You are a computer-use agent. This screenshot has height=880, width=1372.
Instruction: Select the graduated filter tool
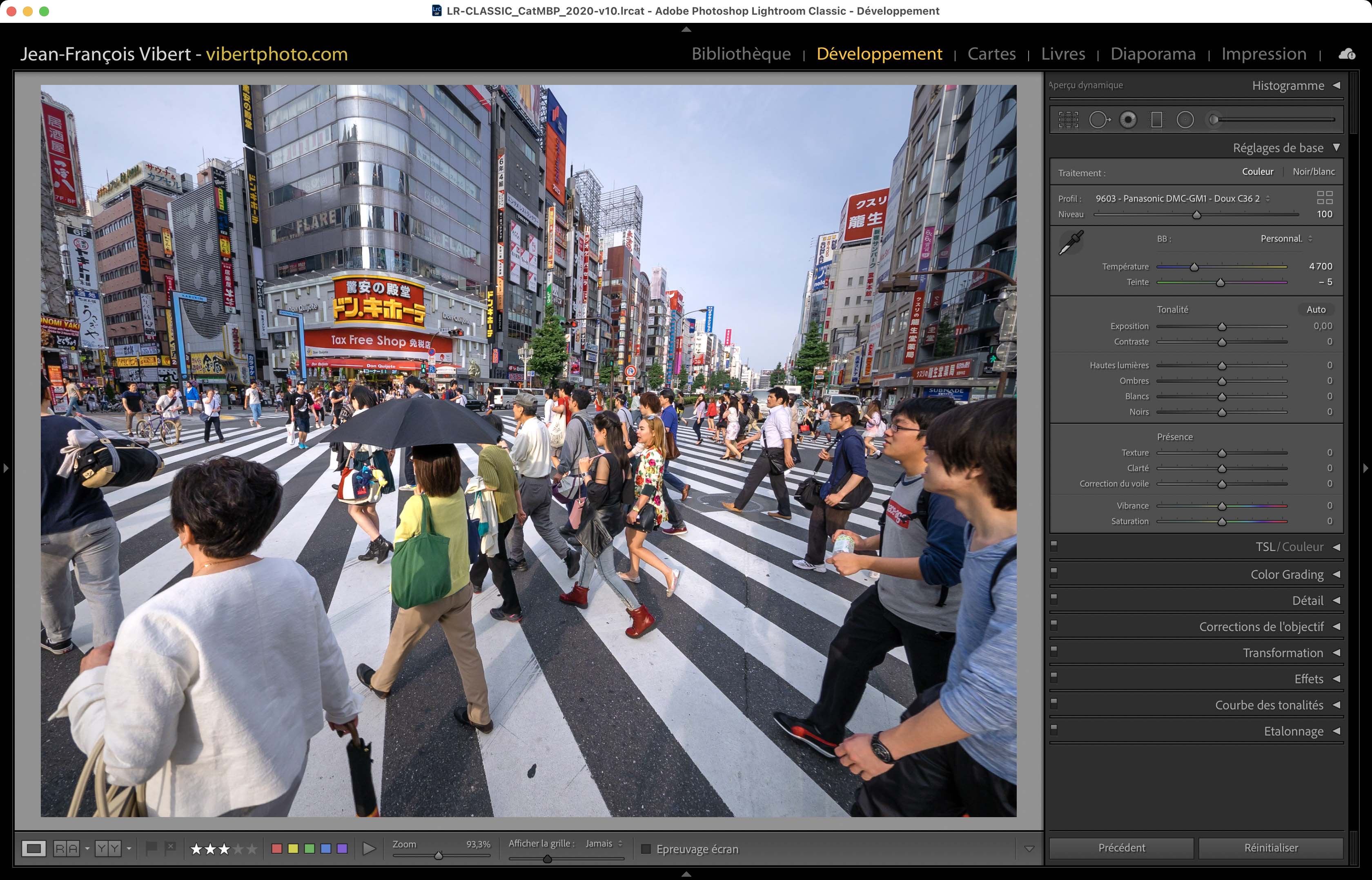point(1156,120)
